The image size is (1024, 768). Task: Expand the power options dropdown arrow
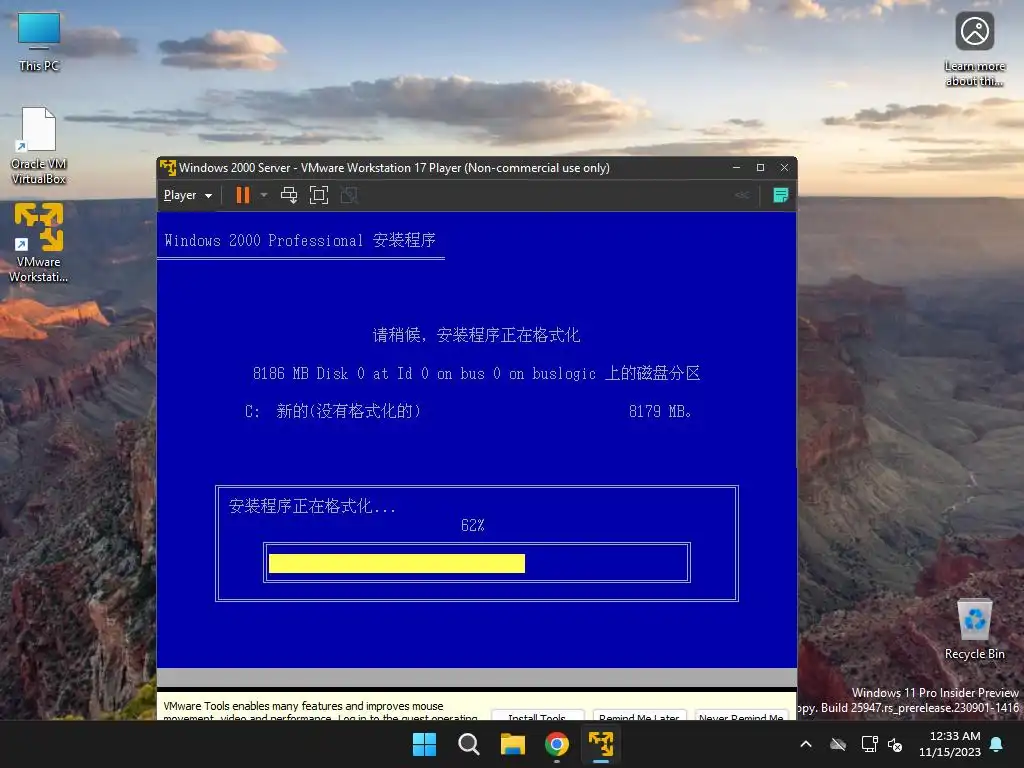point(264,195)
